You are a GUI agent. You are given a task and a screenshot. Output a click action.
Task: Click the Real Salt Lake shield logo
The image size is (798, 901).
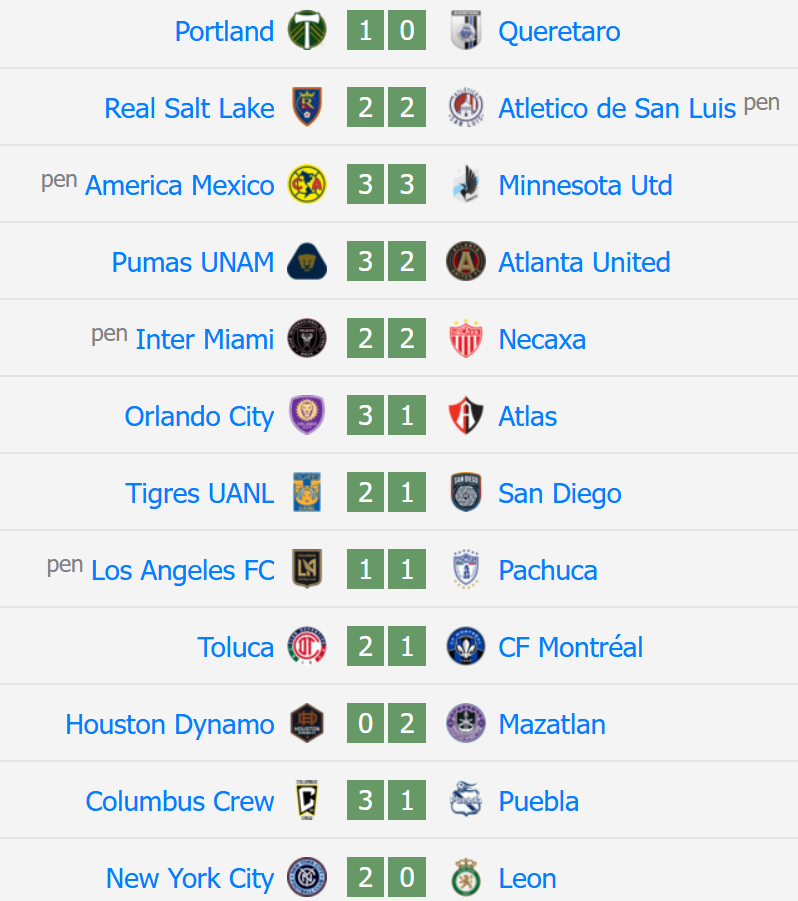(x=307, y=107)
